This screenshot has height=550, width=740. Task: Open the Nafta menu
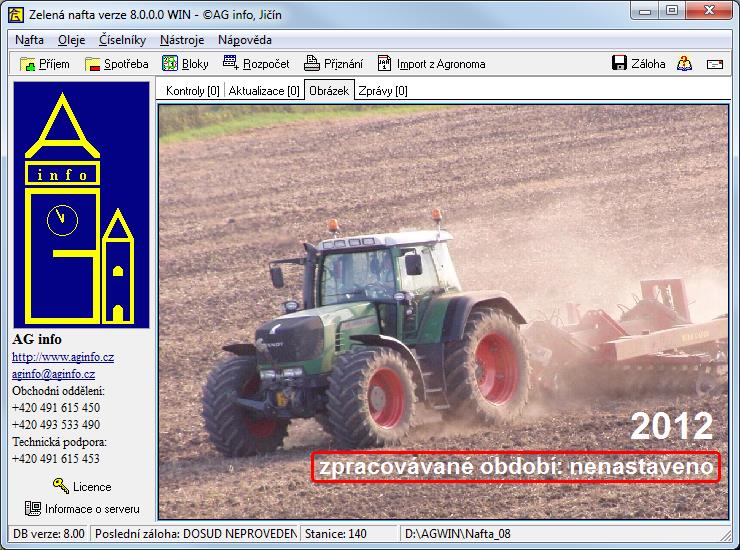pos(29,40)
